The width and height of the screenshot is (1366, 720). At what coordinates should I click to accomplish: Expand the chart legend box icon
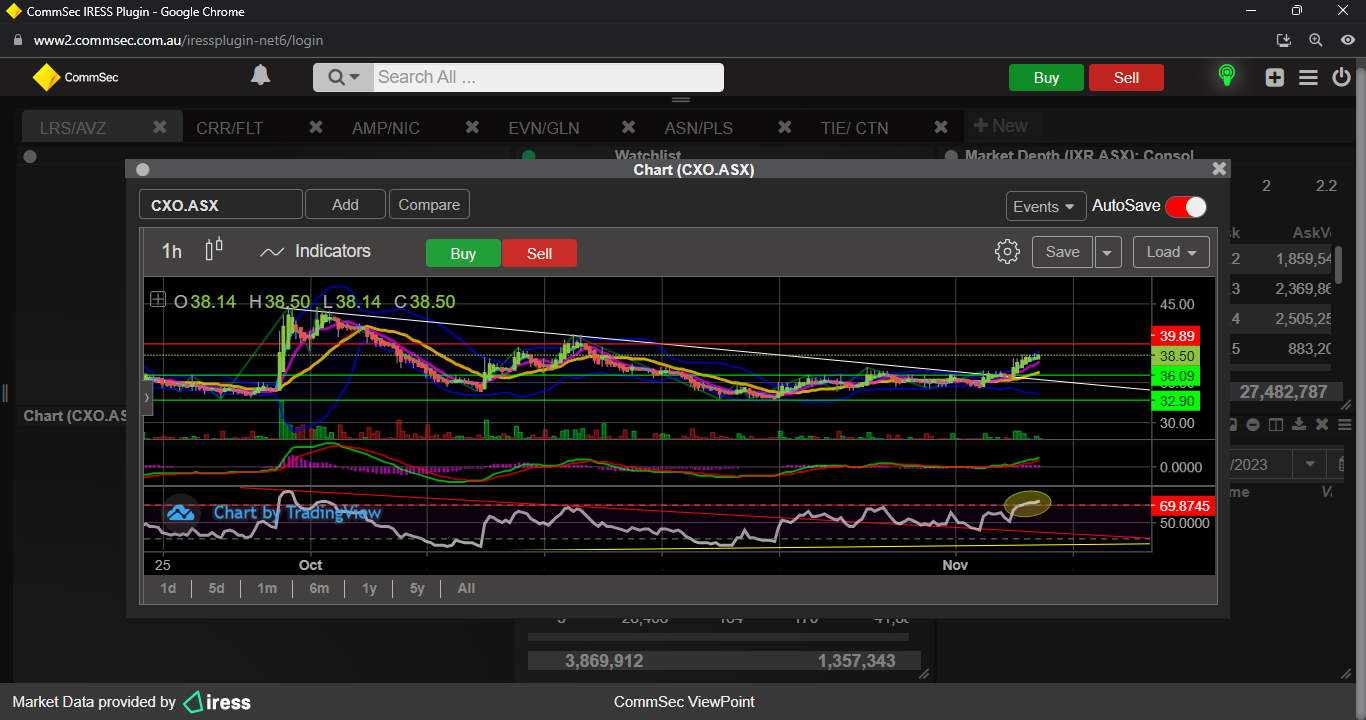(158, 299)
